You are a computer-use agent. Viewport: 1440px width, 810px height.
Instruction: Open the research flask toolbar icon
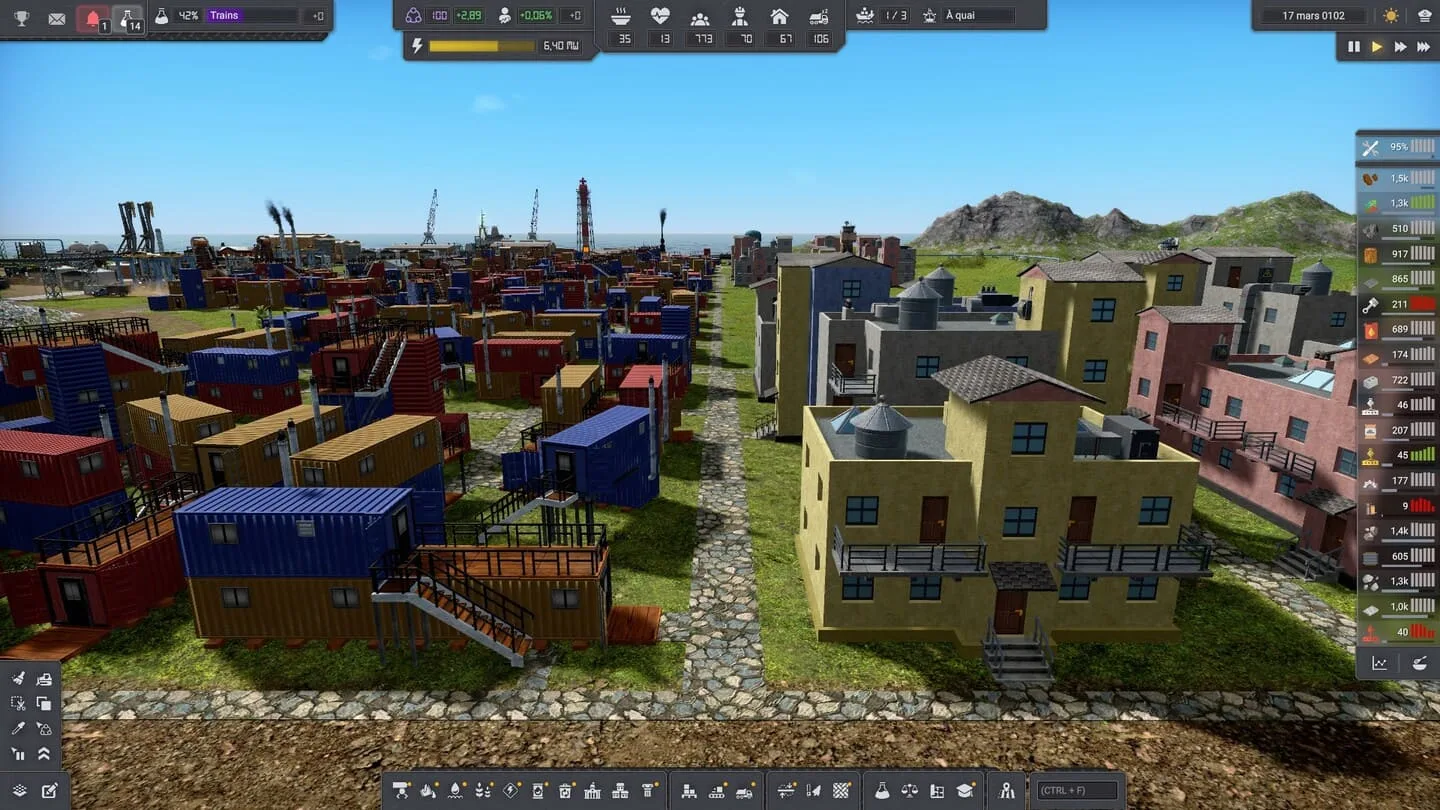click(881, 790)
